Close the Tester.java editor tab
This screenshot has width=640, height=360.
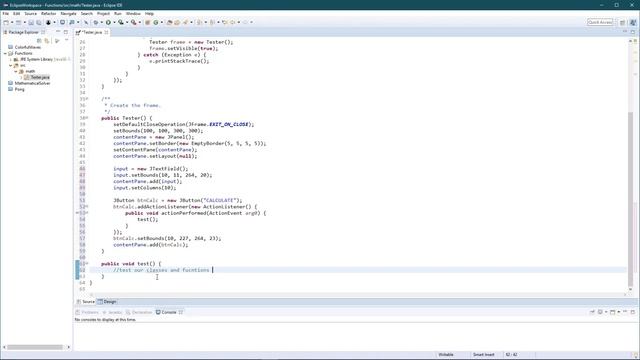107,32
